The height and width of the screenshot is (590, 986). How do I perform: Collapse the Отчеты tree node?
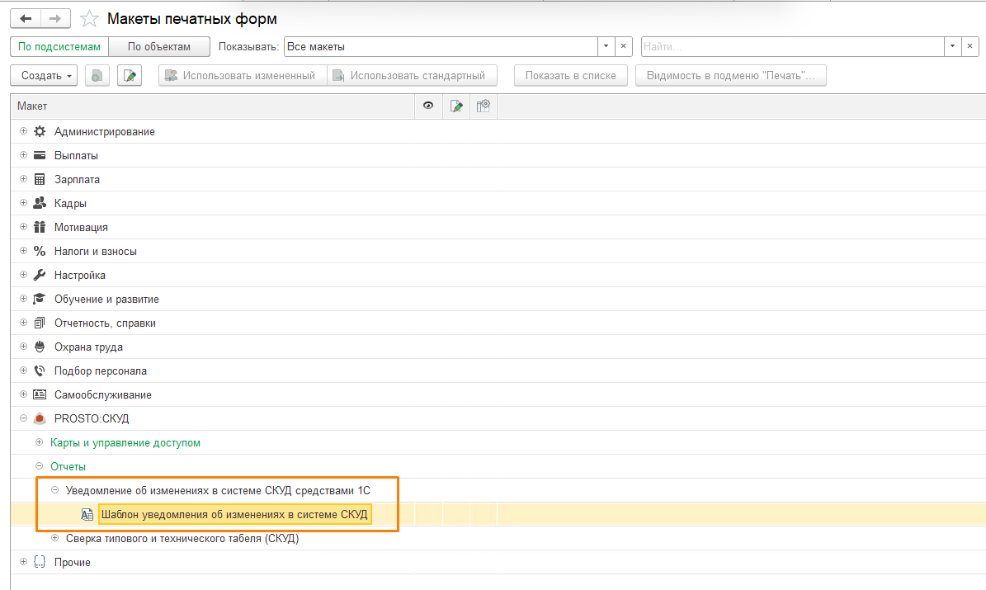[x=39, y=467]
